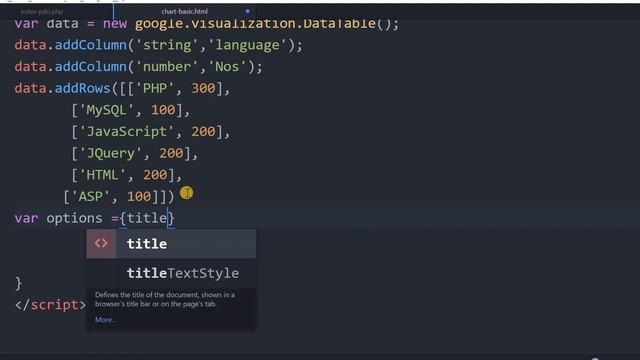Click the closing brace above </script>
This screenshot has height=360, width=640.
tap(19, 283)
